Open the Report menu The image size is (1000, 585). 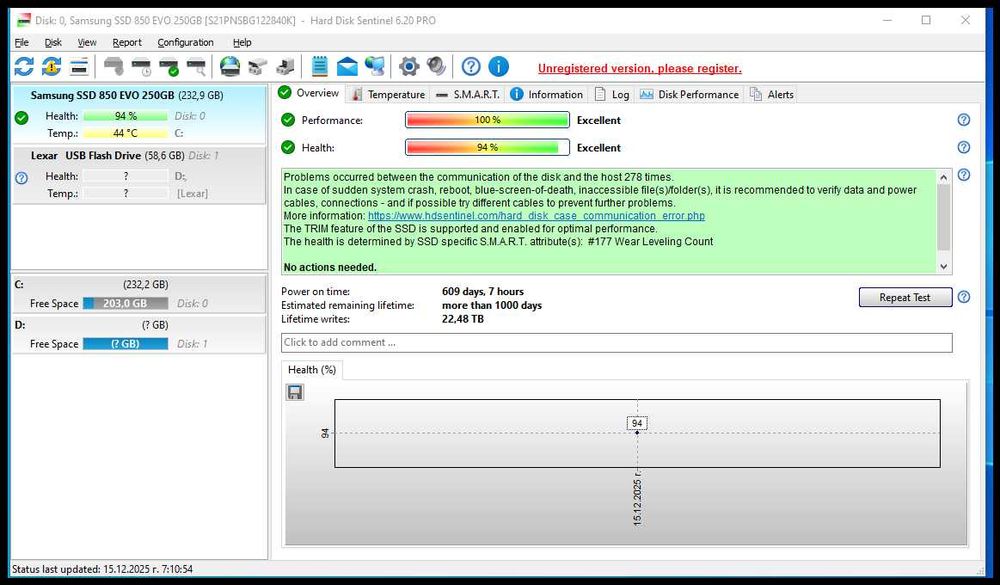pos(127,43)
